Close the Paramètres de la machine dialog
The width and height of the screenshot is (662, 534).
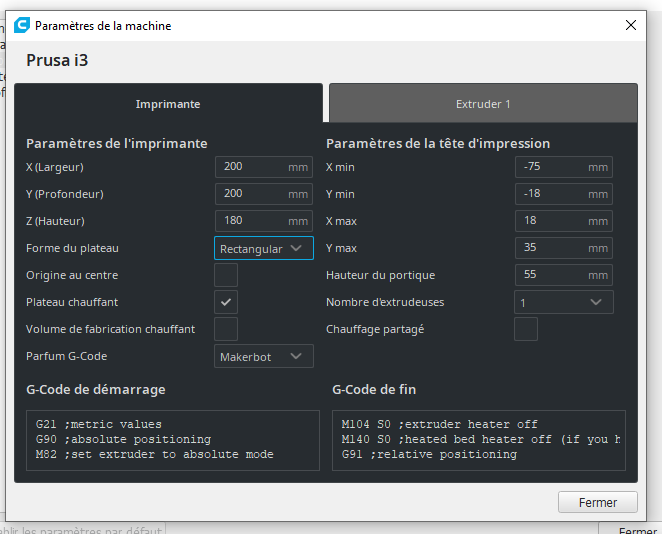pyautogui.click(x=631, y=25)
